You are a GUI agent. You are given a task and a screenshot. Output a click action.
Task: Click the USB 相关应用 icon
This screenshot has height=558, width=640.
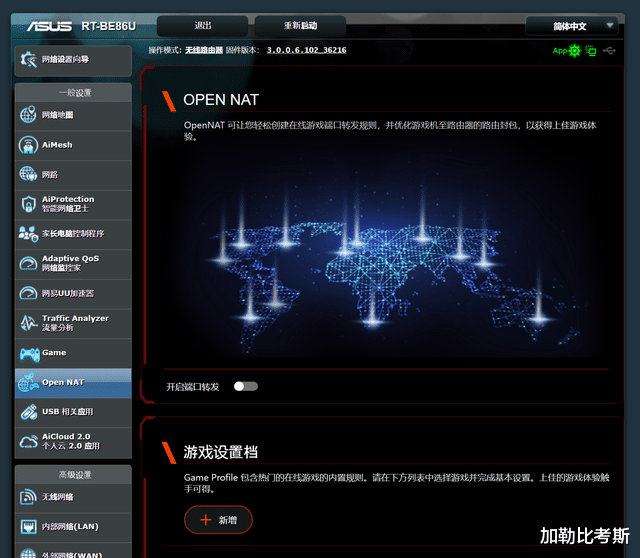(x=28, y=412)
